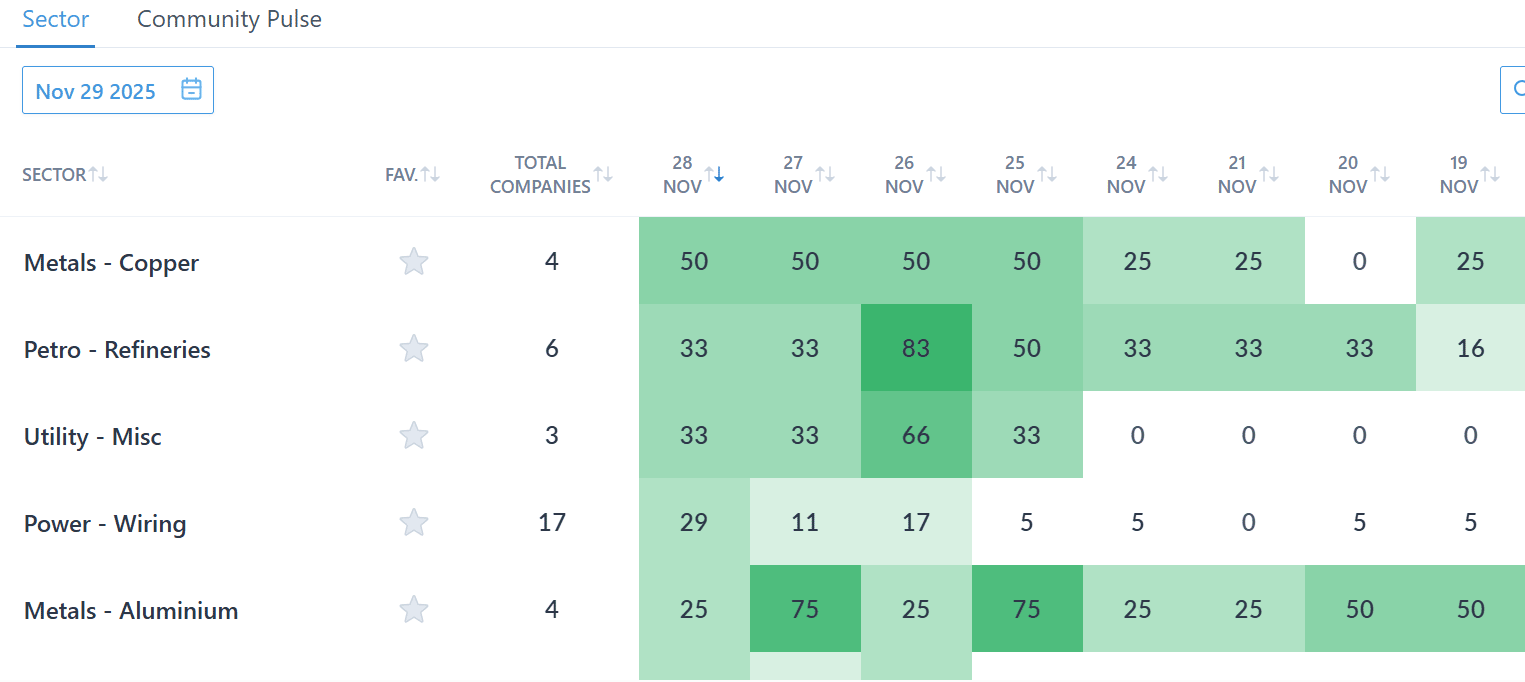This screenshot has width=1525, height=682.
Task: Sort by the 26 NOV column arrows
Action: coord(936,174)
